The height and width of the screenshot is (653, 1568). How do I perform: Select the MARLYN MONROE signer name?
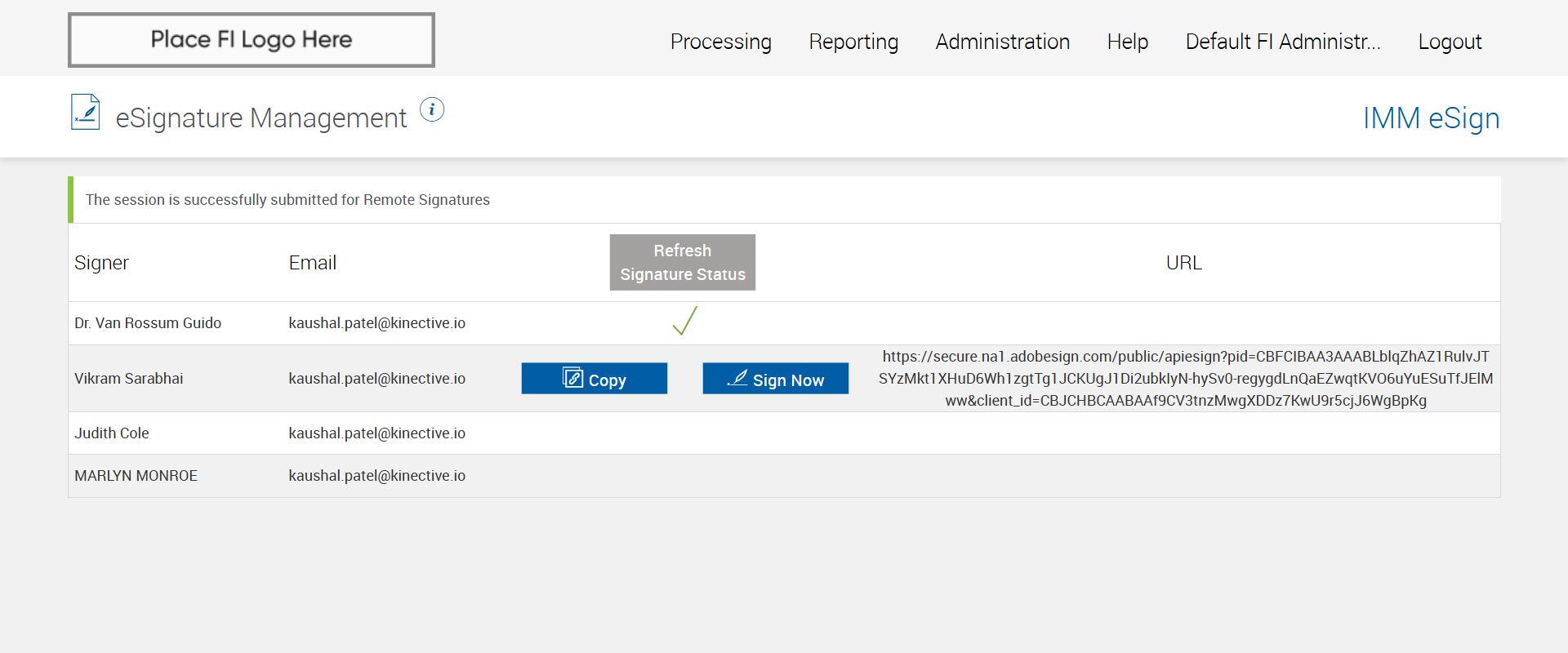(136, 476)
